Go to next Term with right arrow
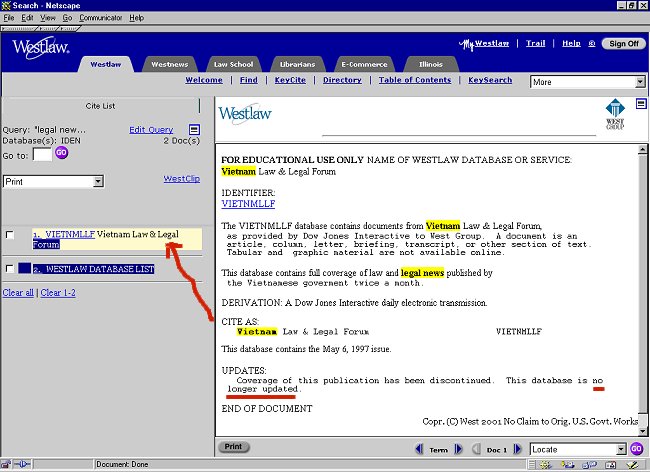The image size is (650, 472). click(458, 449)
